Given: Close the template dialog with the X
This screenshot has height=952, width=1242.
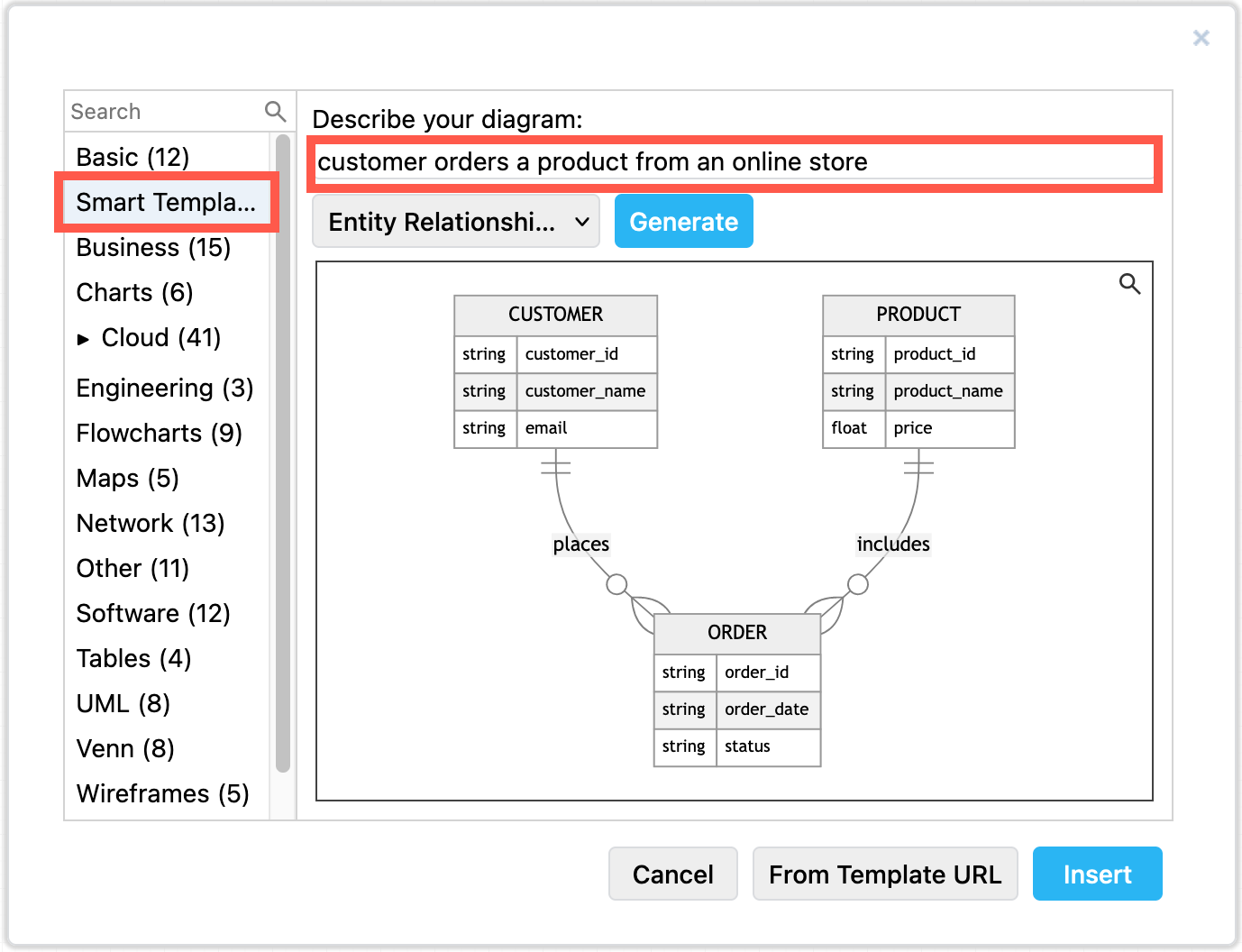Looking at the screenshot, I should tap(1201, 38).
